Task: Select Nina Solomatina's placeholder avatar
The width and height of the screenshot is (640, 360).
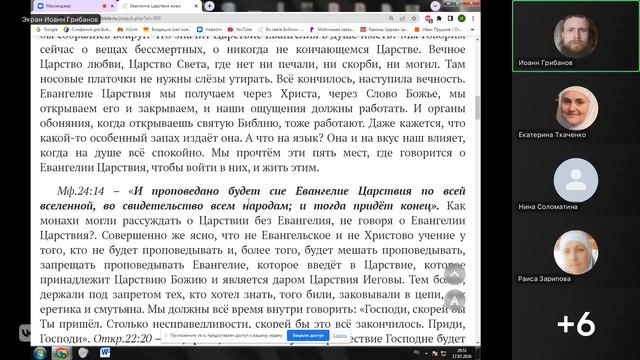Action: point(576,180)
